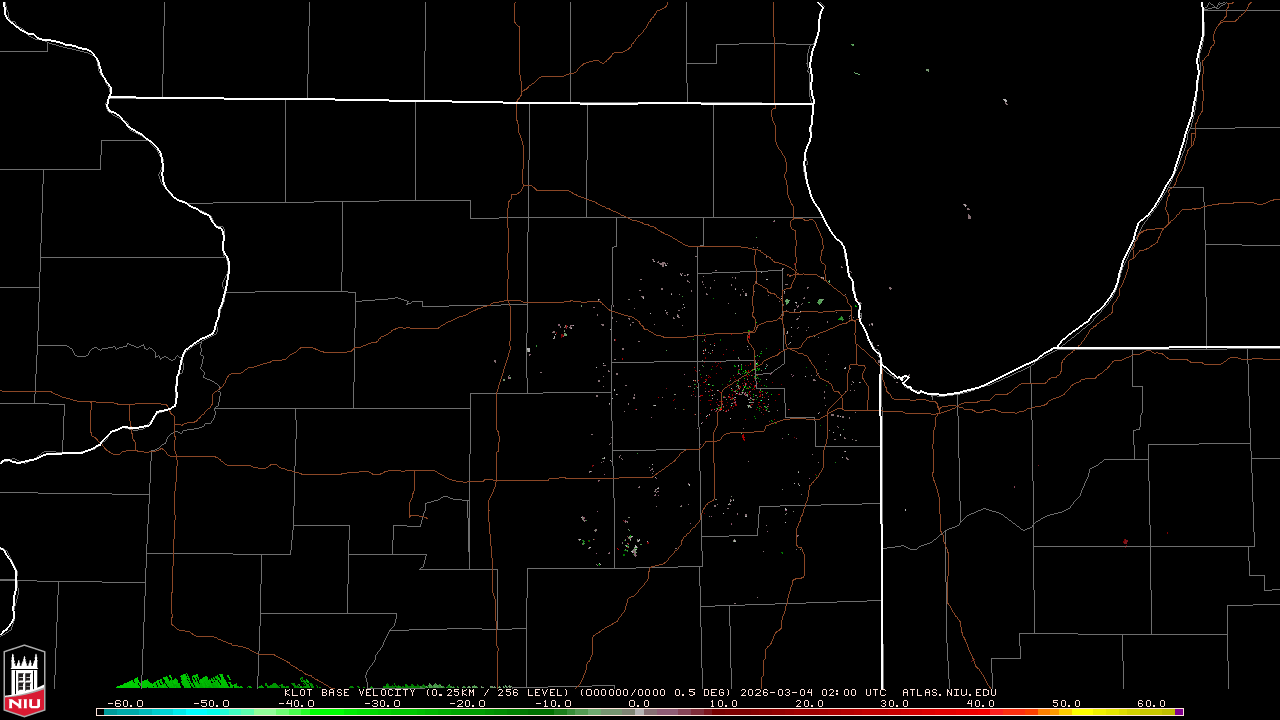Select the -60.0 velocity scale label
The image size is (1280, 720).
125,704
